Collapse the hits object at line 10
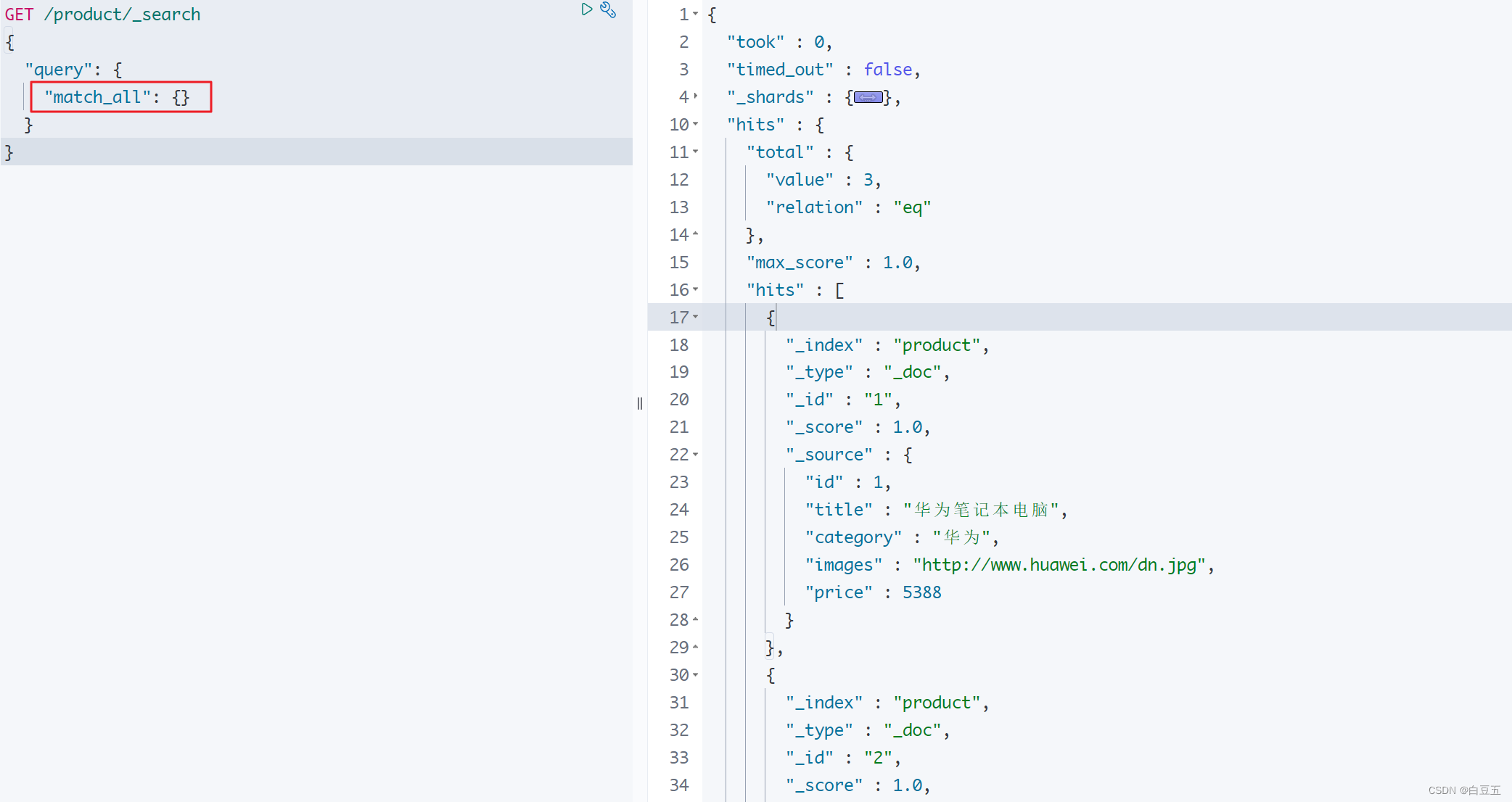Screen dimensions: 1512x802 696,124
